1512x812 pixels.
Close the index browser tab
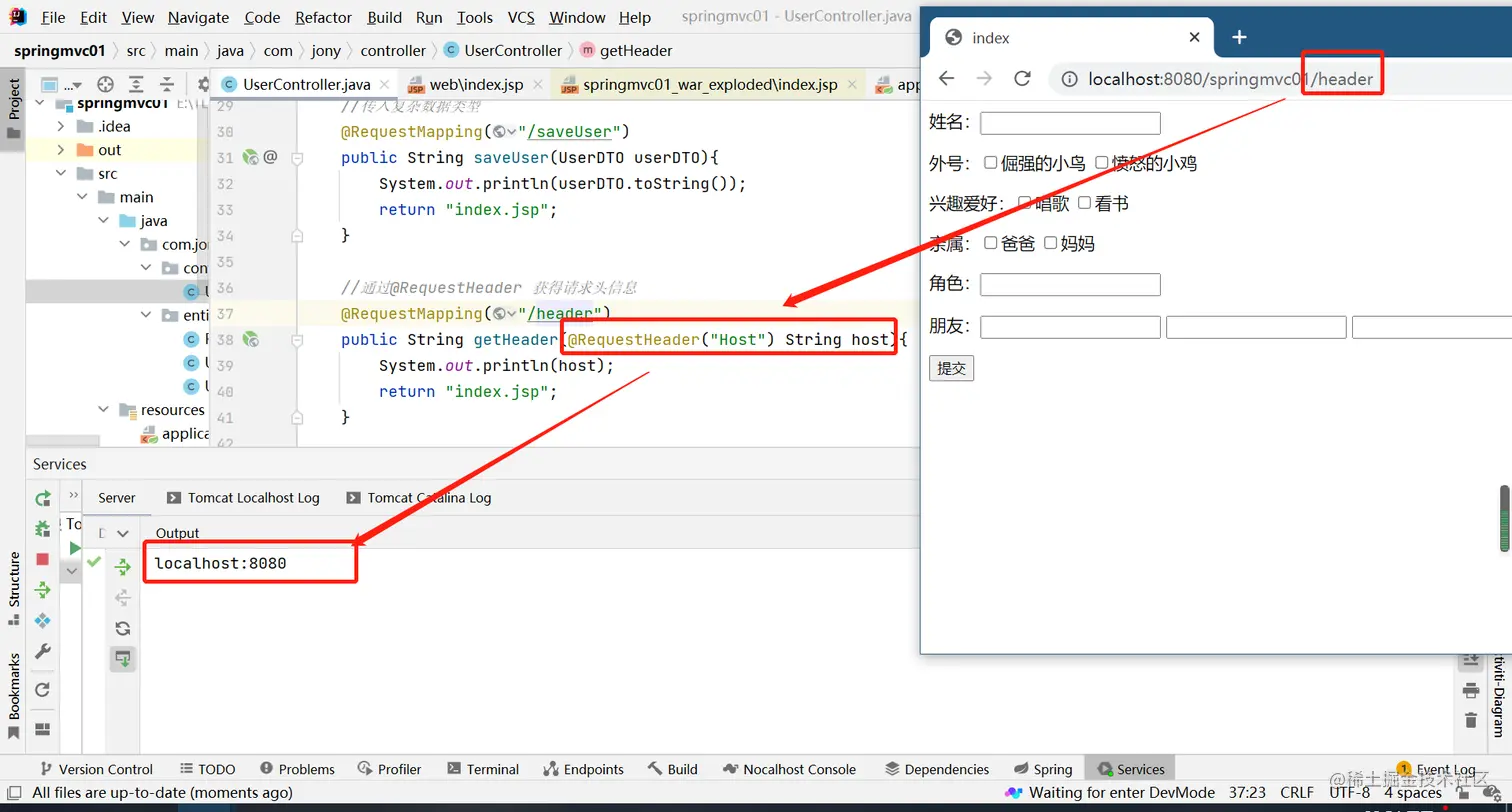(x=1194, y=37)
